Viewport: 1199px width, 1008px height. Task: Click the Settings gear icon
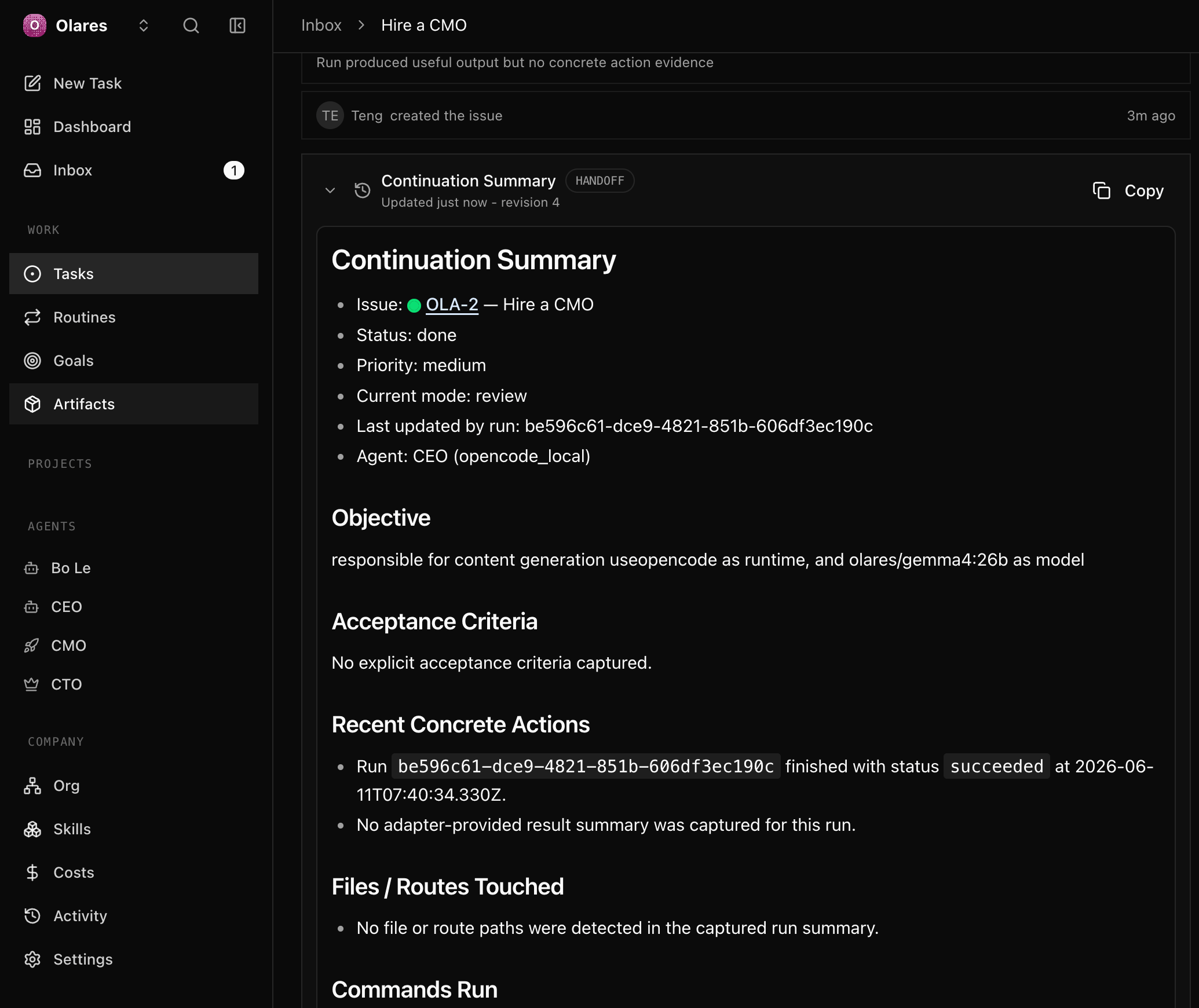(32, 959)
